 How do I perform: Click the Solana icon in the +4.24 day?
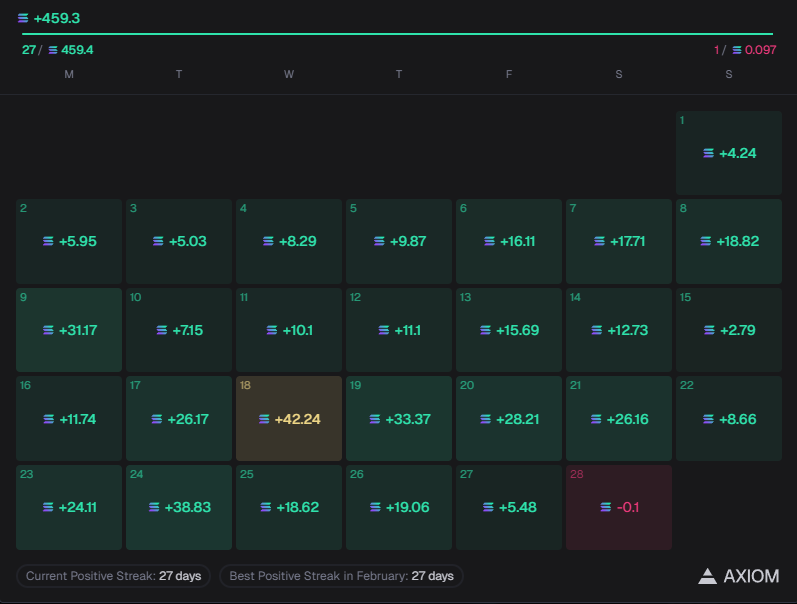[708, 153]
